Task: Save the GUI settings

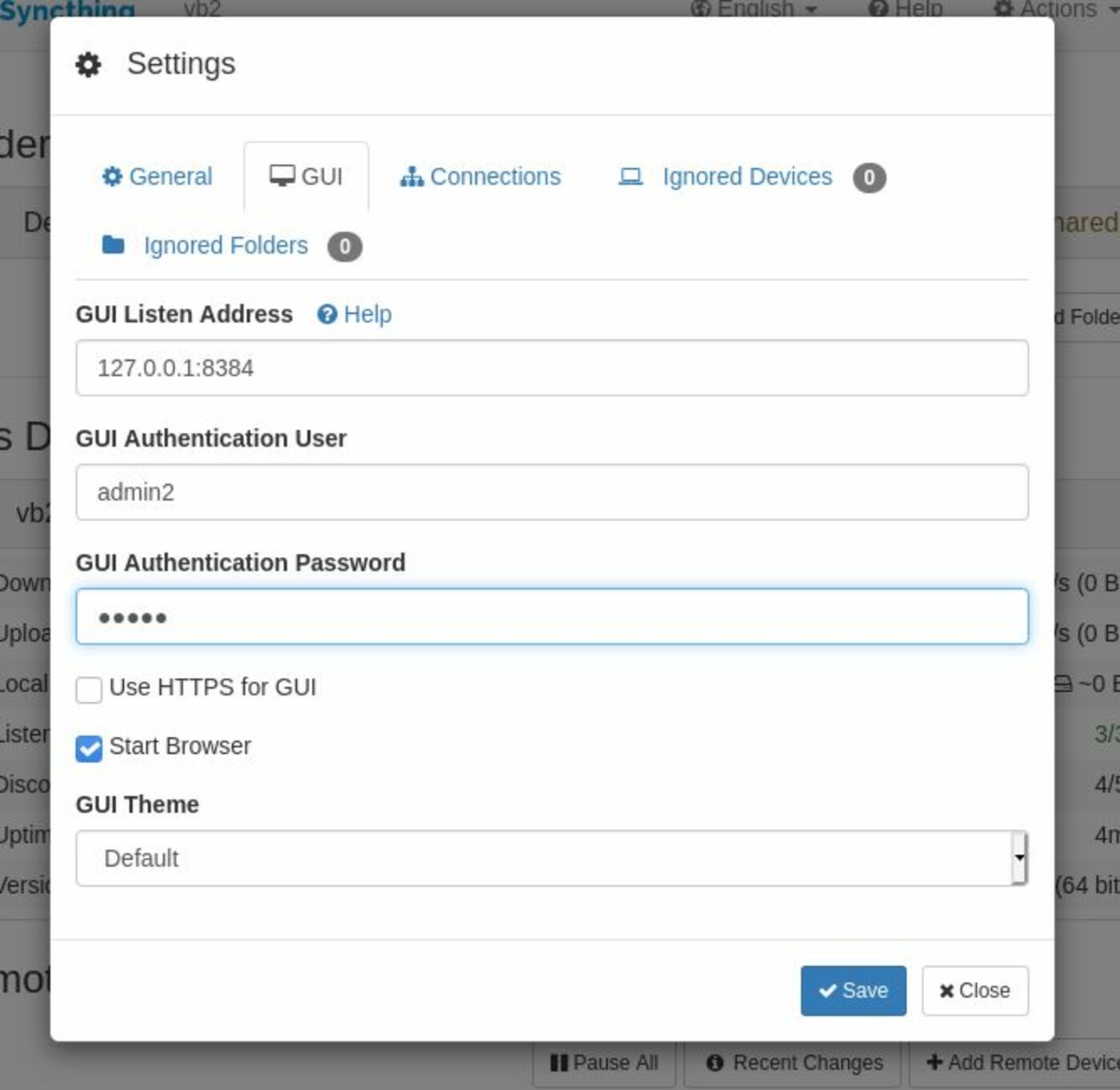Action: [x=853, y=991]
